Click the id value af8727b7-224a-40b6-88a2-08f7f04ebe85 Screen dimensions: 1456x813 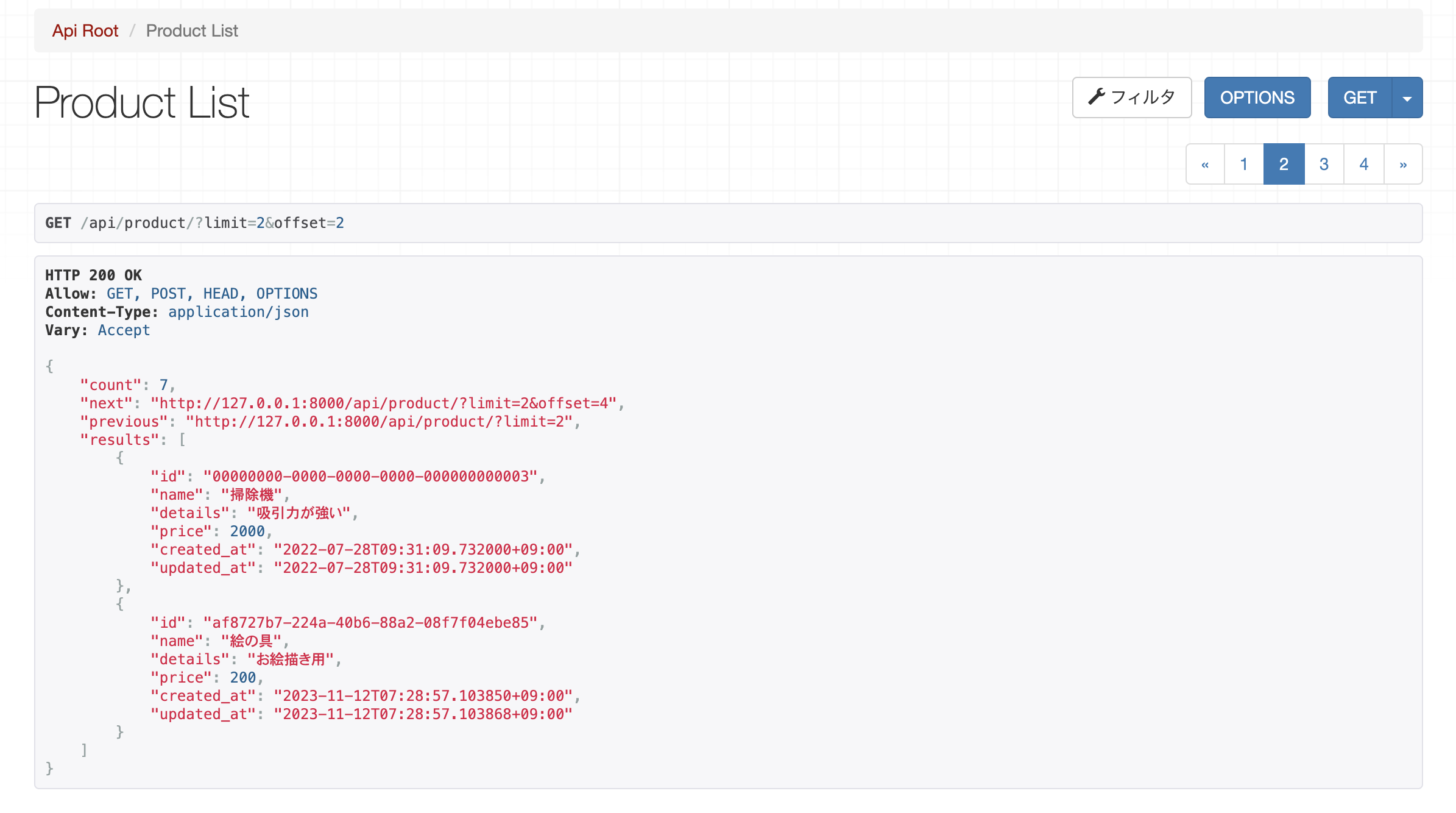tap(370, 623)
